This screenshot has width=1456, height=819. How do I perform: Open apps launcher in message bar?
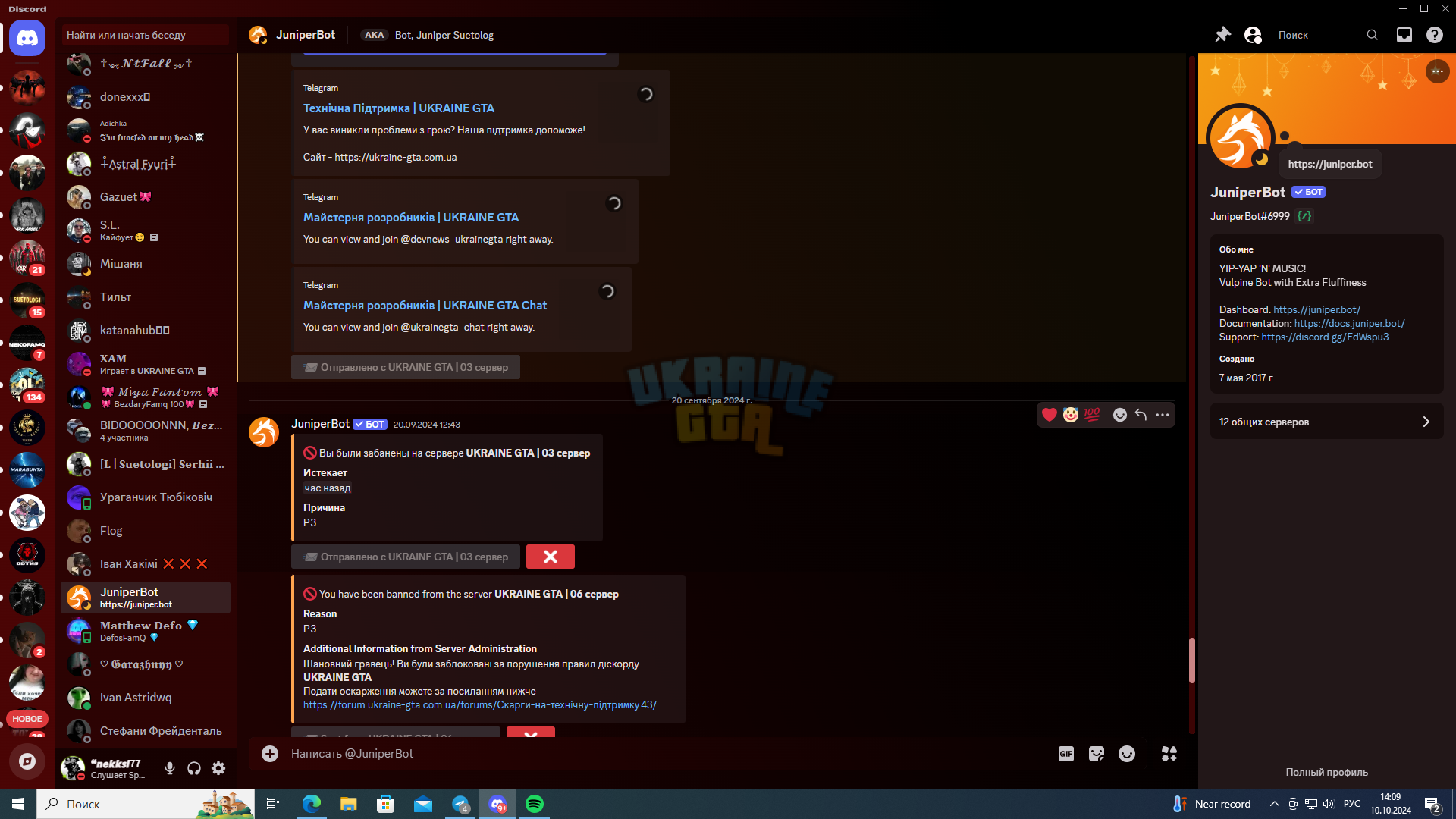tap(1169, 754)
